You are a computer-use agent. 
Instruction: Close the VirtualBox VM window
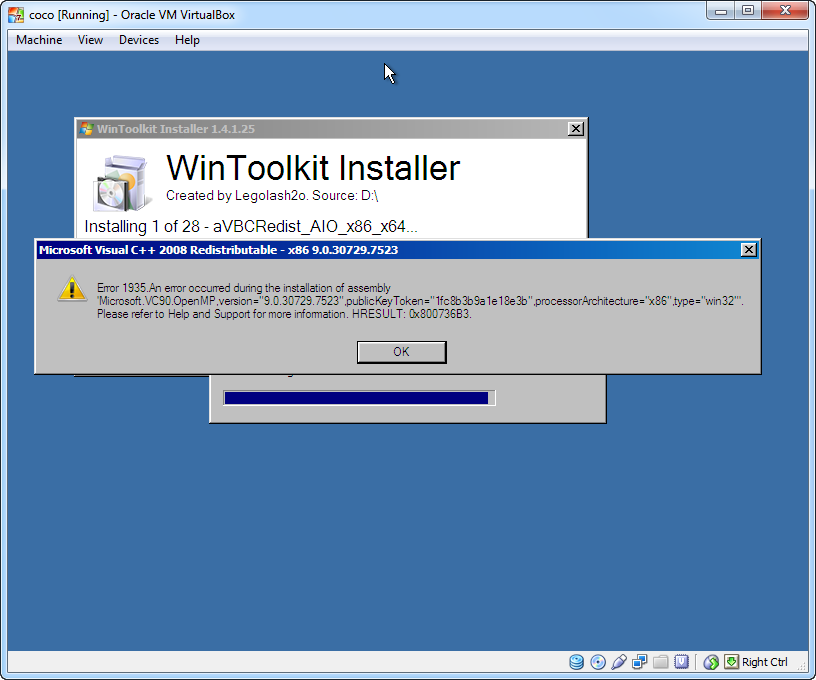pyautogui.click(x=785, y=11)
